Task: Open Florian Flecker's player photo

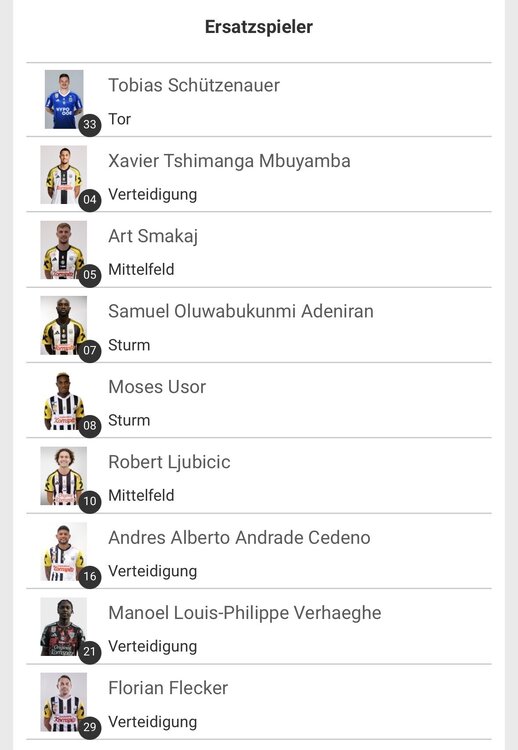Action: pos(64,702)
